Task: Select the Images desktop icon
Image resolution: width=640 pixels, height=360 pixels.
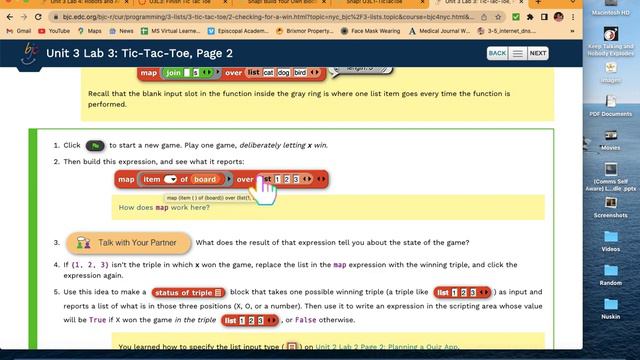Action: 611,73
